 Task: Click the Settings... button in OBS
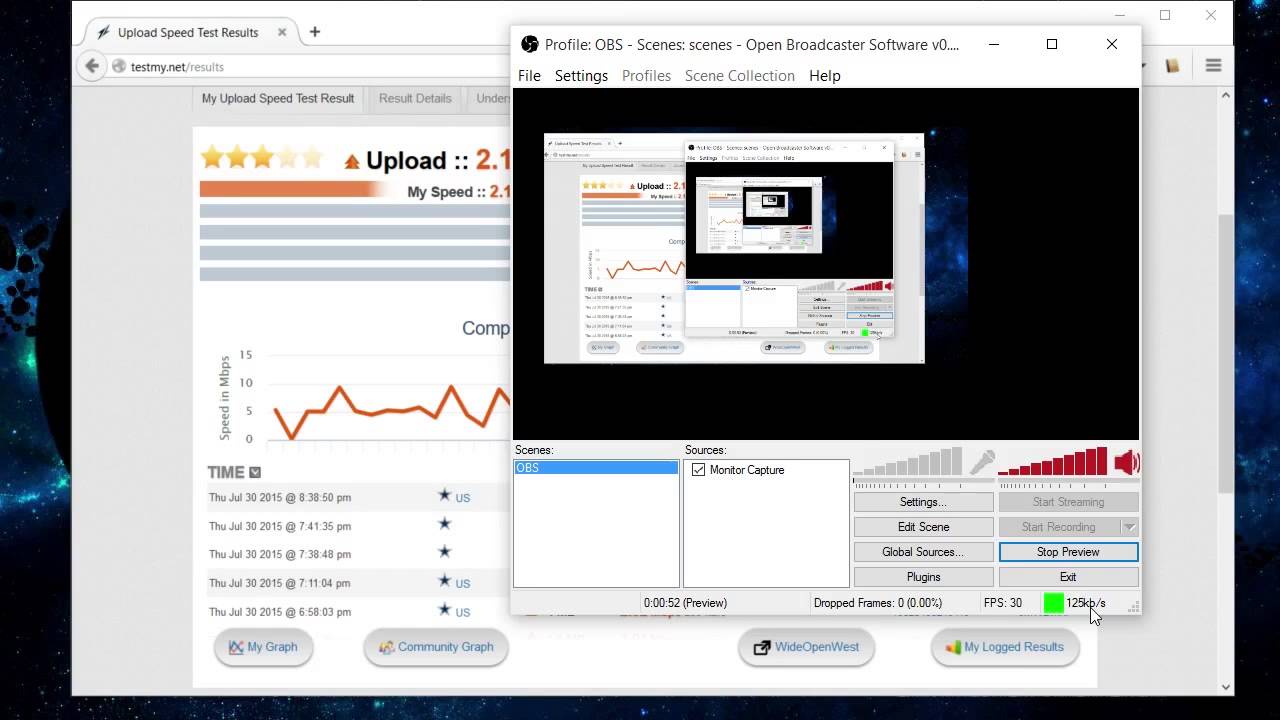point(923,502)
